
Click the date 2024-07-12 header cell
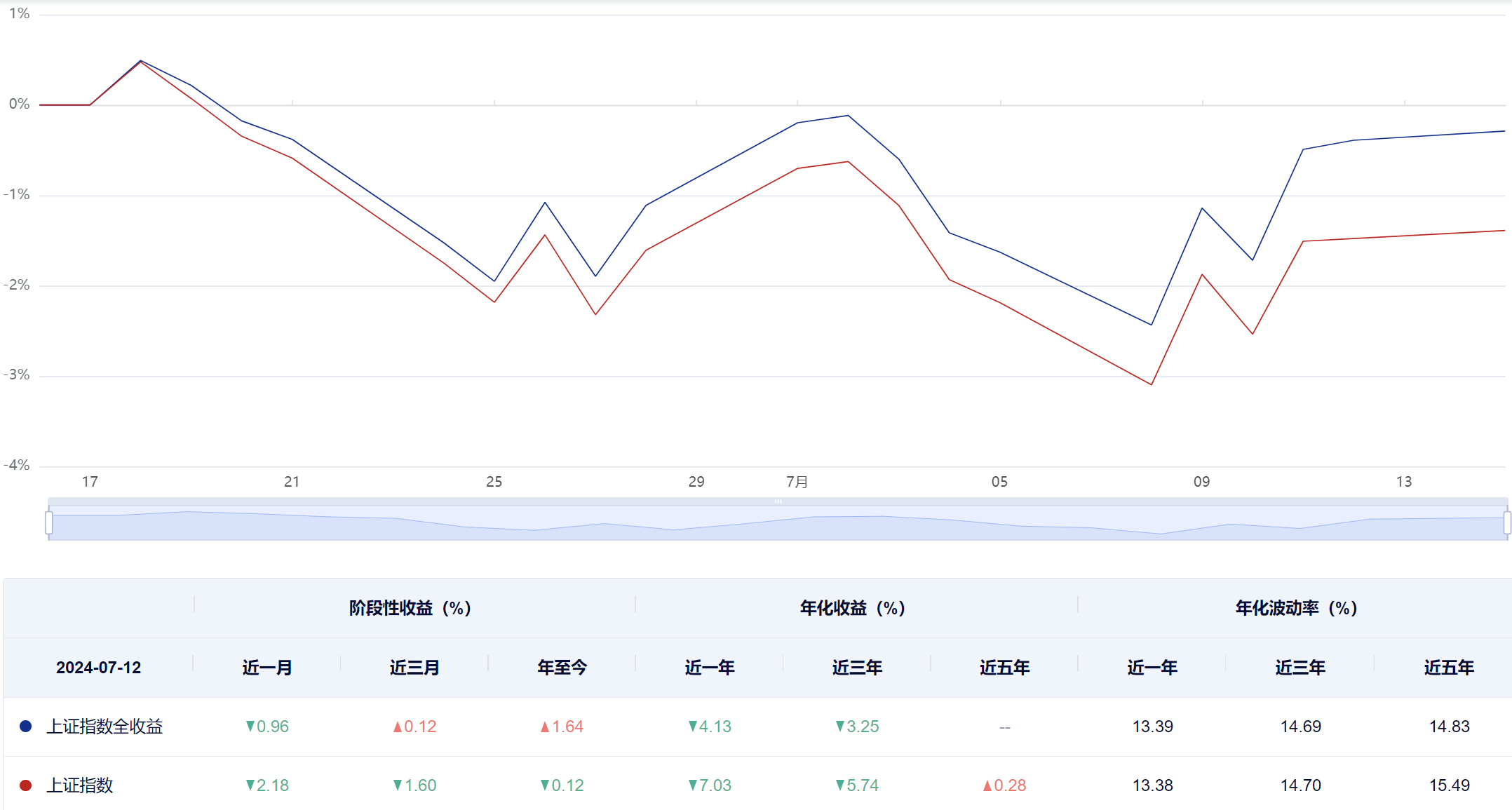98,668
